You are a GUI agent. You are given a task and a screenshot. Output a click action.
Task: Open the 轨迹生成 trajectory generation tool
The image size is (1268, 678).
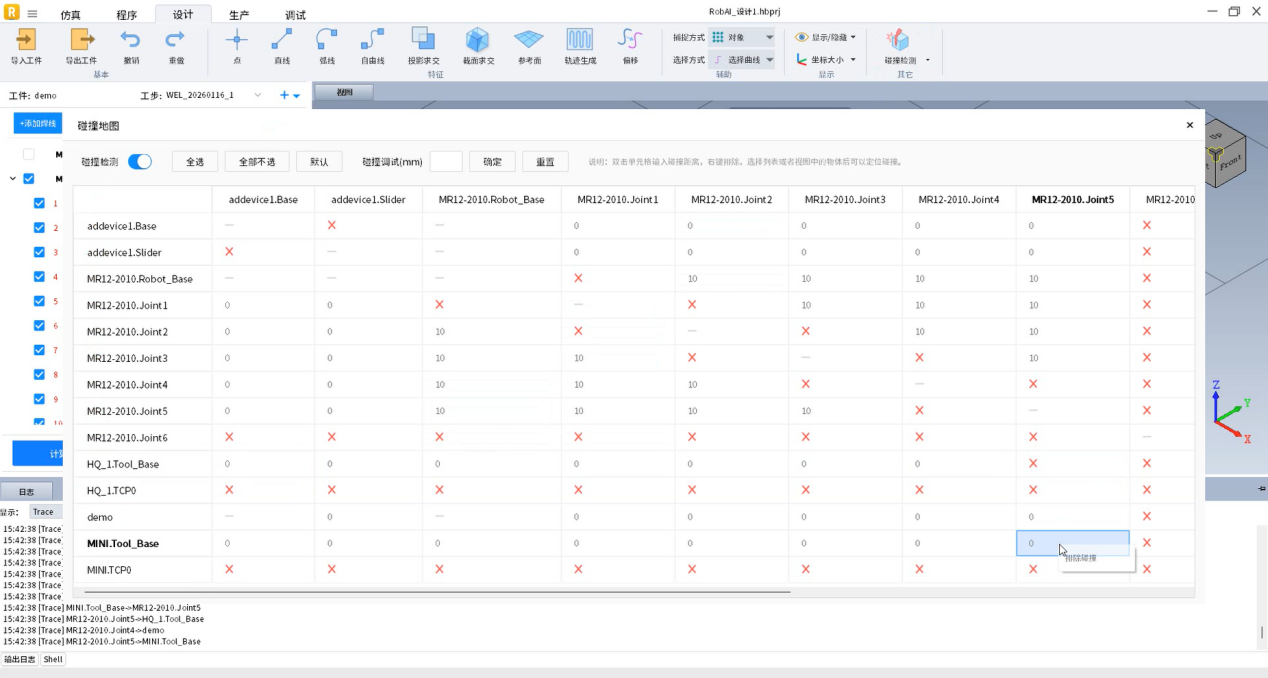(579, 41)
